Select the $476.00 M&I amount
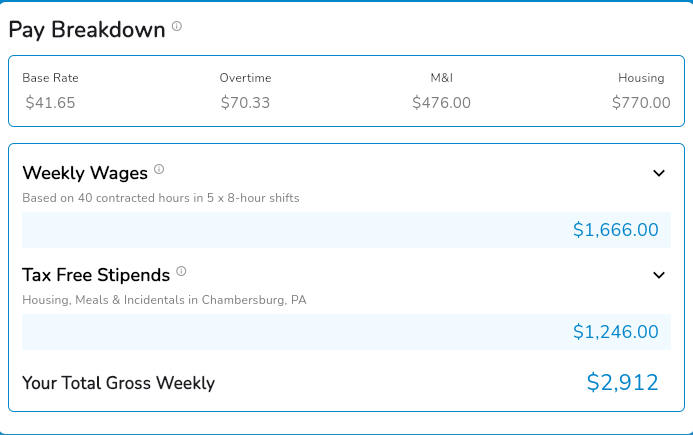The image size is (693, 435). tap(441, 102)
